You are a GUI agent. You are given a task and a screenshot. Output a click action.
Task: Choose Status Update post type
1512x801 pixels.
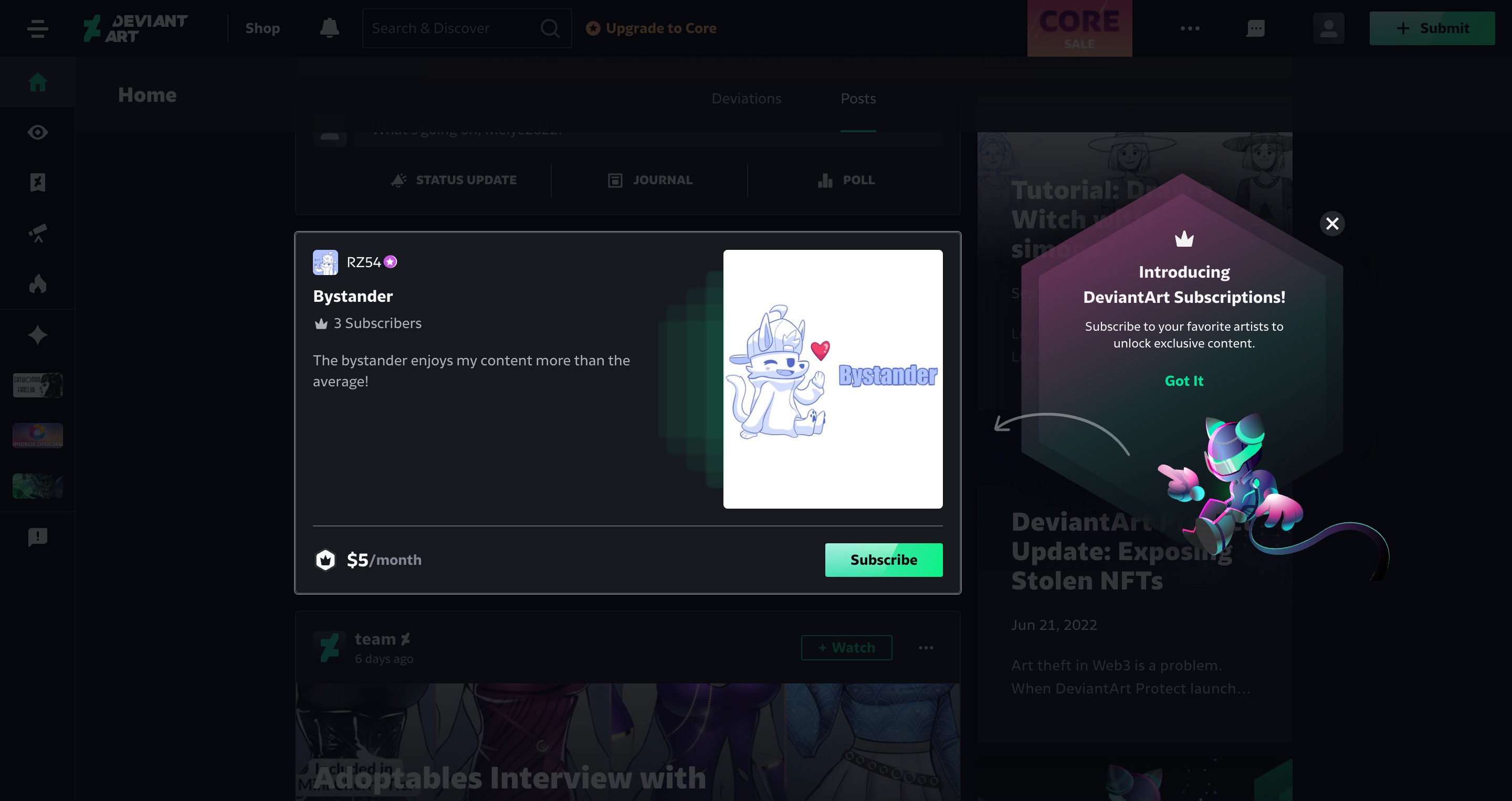454,180
